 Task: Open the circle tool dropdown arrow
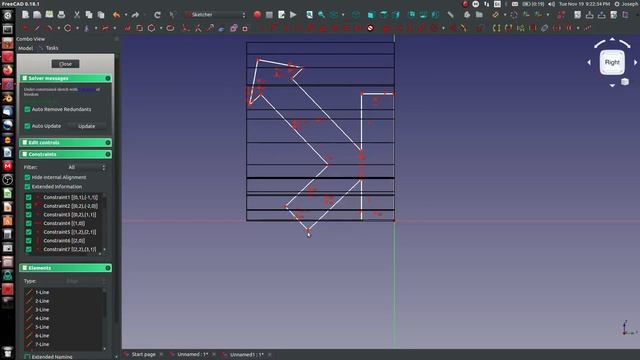click(x=77, y=29)
